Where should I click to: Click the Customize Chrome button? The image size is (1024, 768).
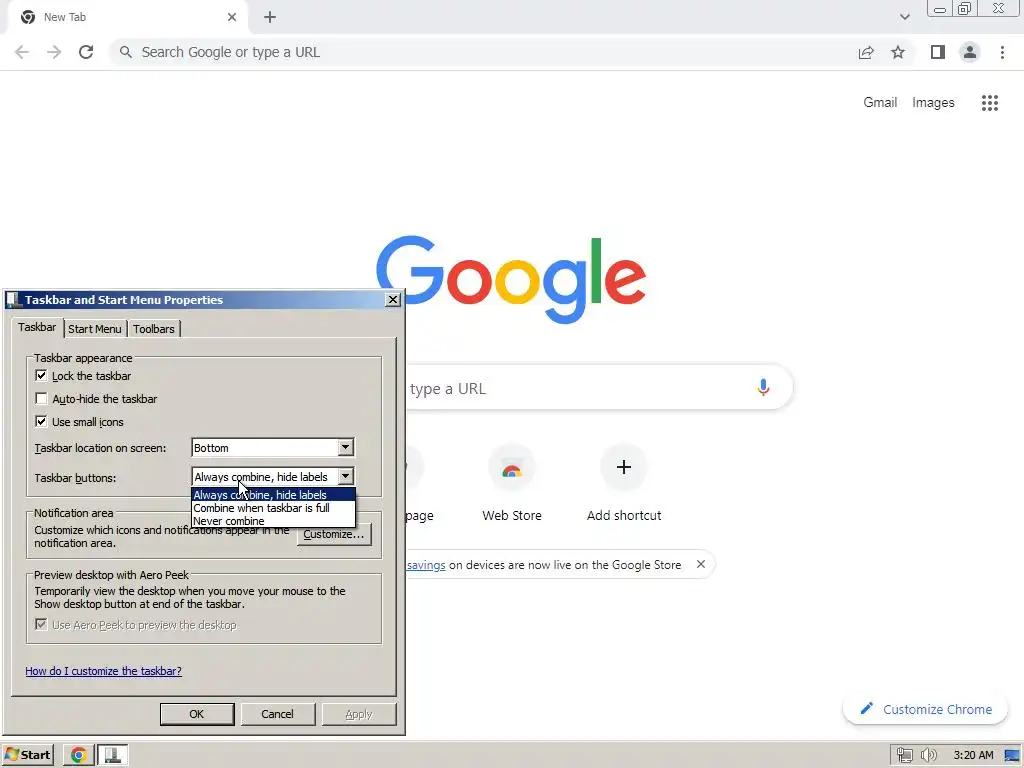[x=925, y=709]
